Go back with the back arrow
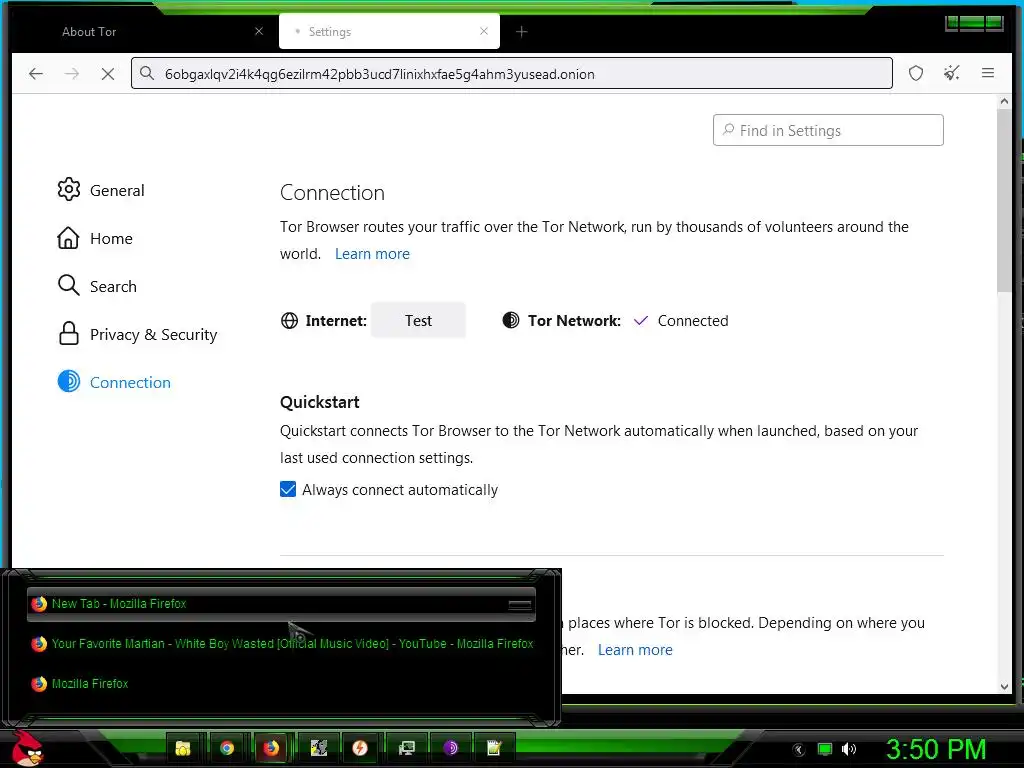This screenshot has width=1024, height=768. click(x=36, y=74)
